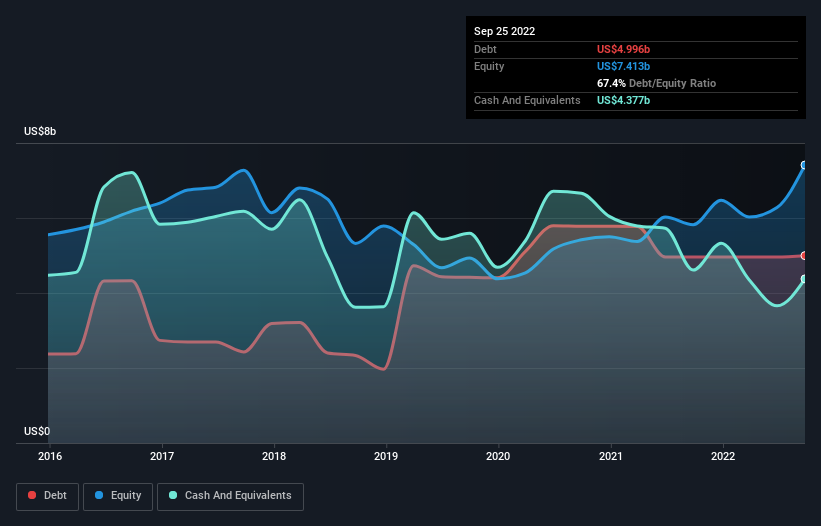The height and width of the screenshot is (526, 821).
Task: Click the 2017 x-axis label
Action: (162, 456)
